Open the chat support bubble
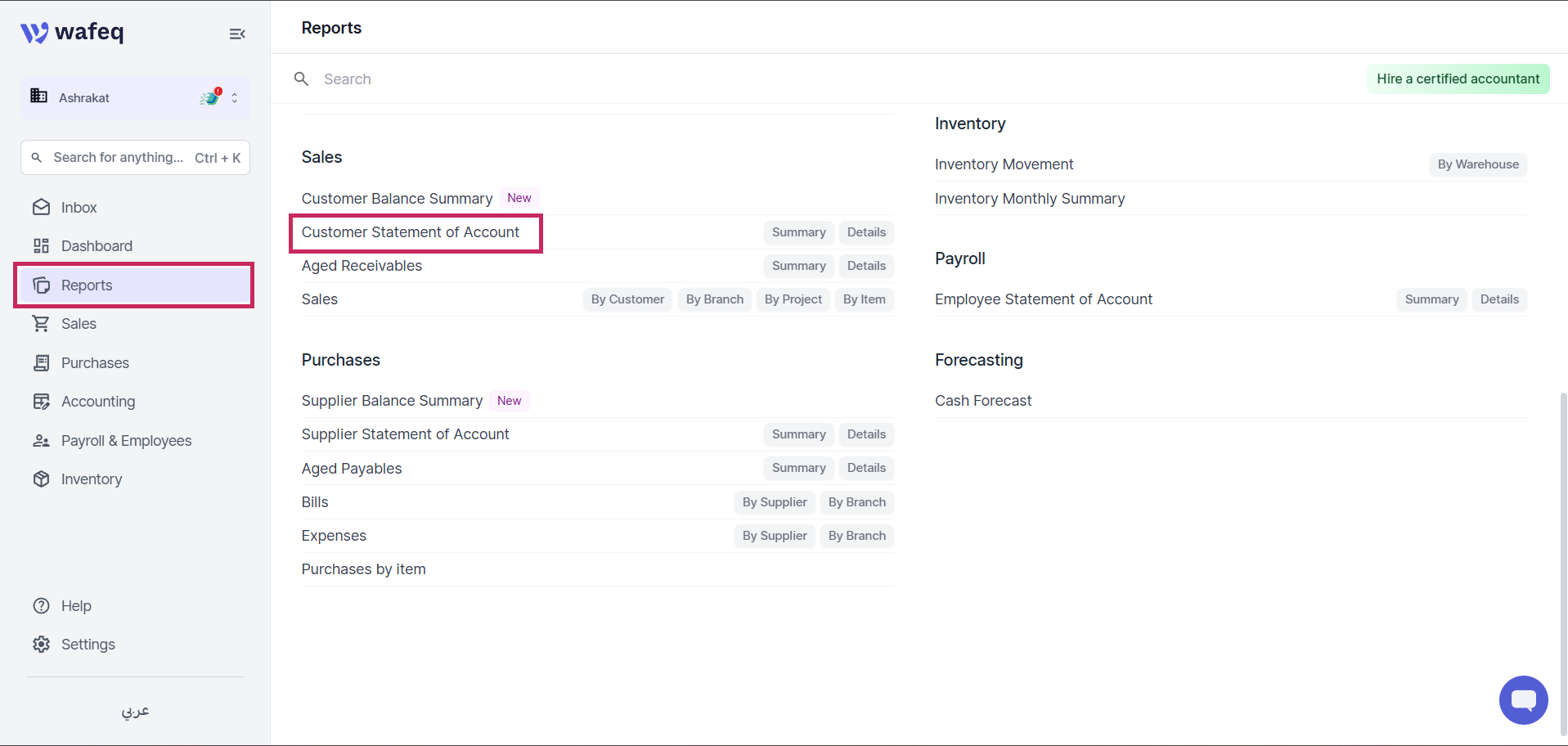 [1523, 700]
